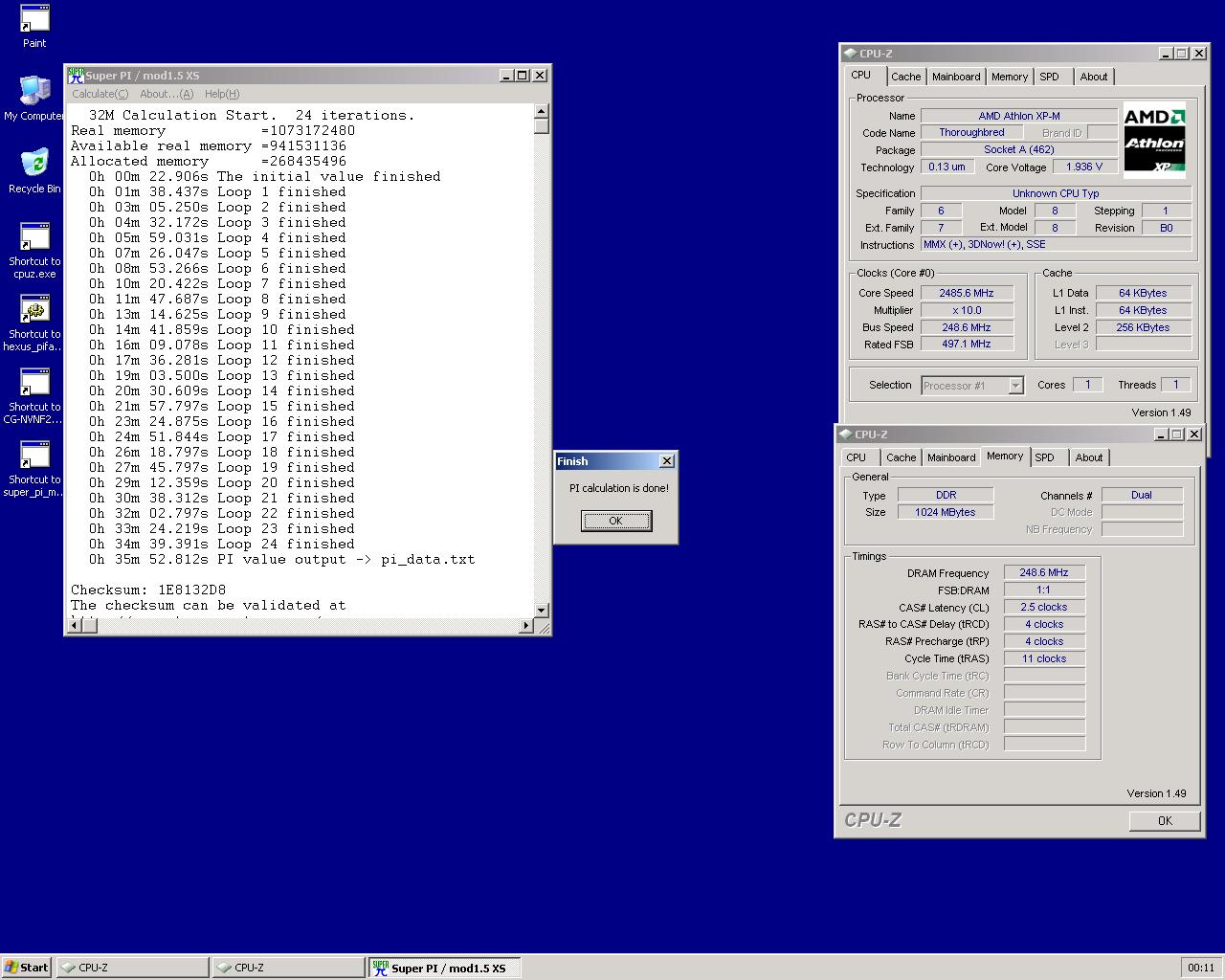1225x980 pixels.
Task: Click the Super PI horizontal scrollbar right arrow
Action: [x=525, y=626]
